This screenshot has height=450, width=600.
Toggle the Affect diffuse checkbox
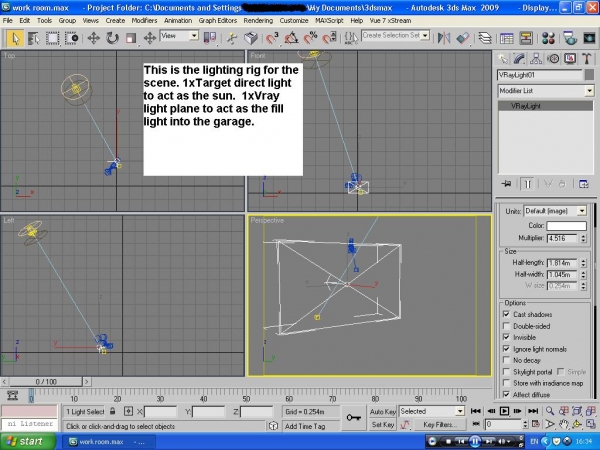pos(506,395)
